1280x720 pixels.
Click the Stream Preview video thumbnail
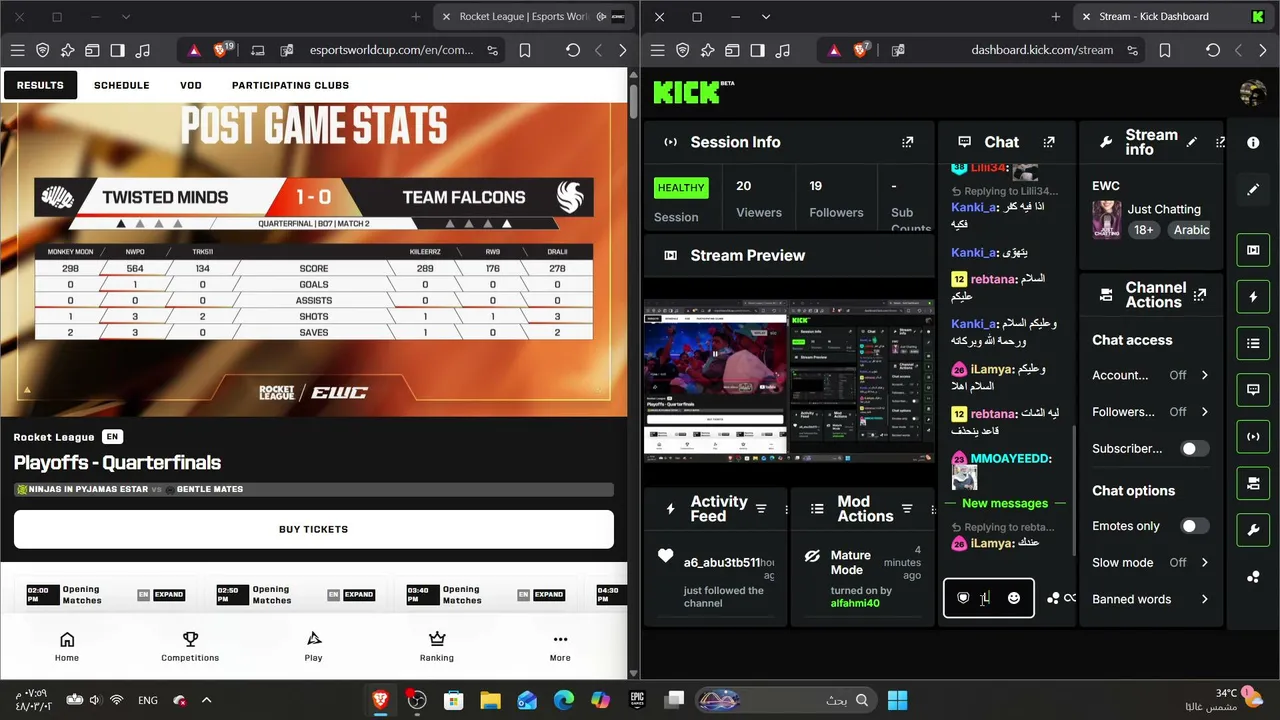pyautogui.click(x=789, y=380)
